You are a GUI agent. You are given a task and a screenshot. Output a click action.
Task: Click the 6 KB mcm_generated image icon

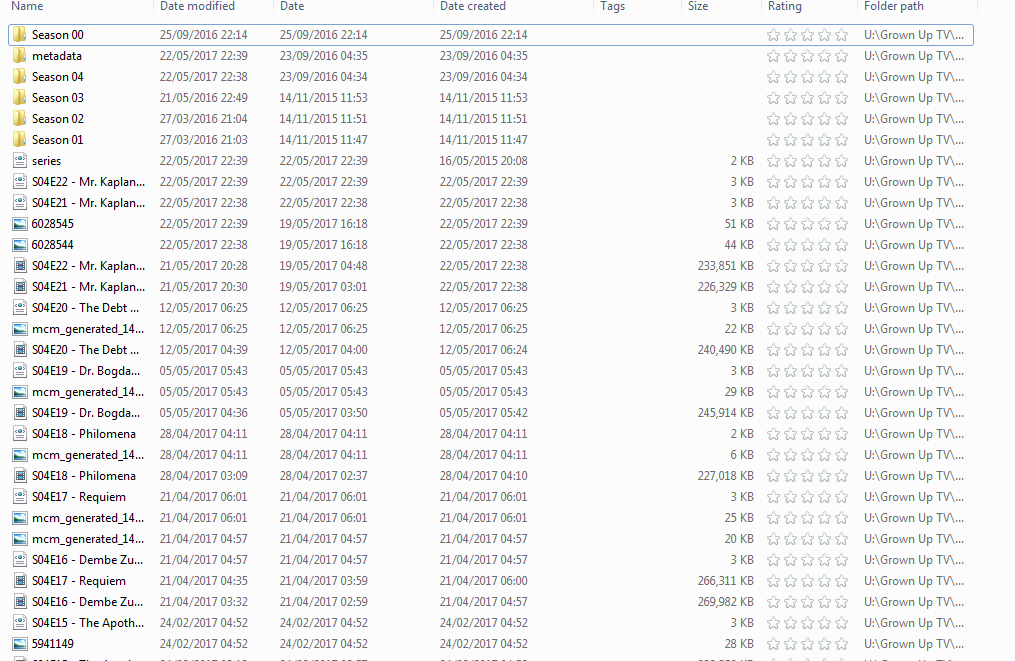coord(20,455)
